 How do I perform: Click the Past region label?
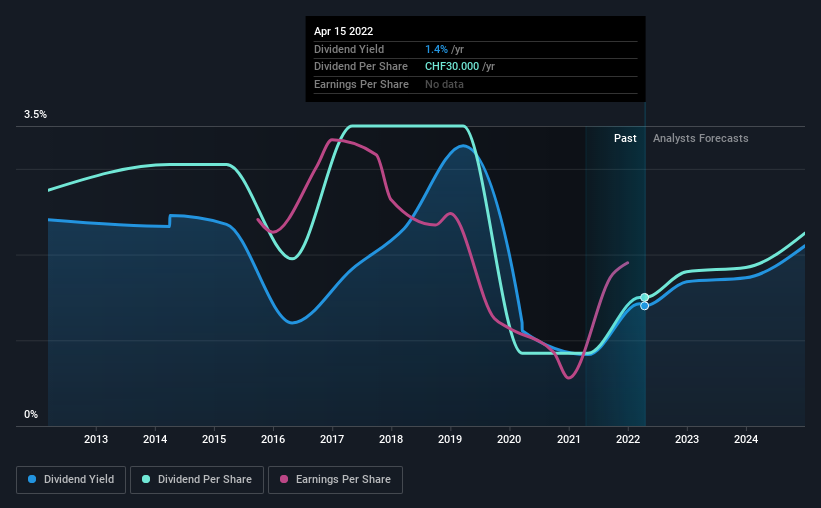[625, 138]
